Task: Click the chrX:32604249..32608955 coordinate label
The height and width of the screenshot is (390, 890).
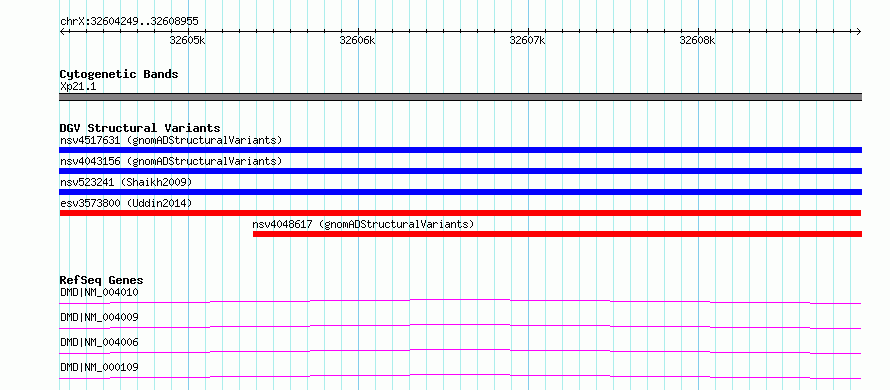Action: click(x=129, y=21)
